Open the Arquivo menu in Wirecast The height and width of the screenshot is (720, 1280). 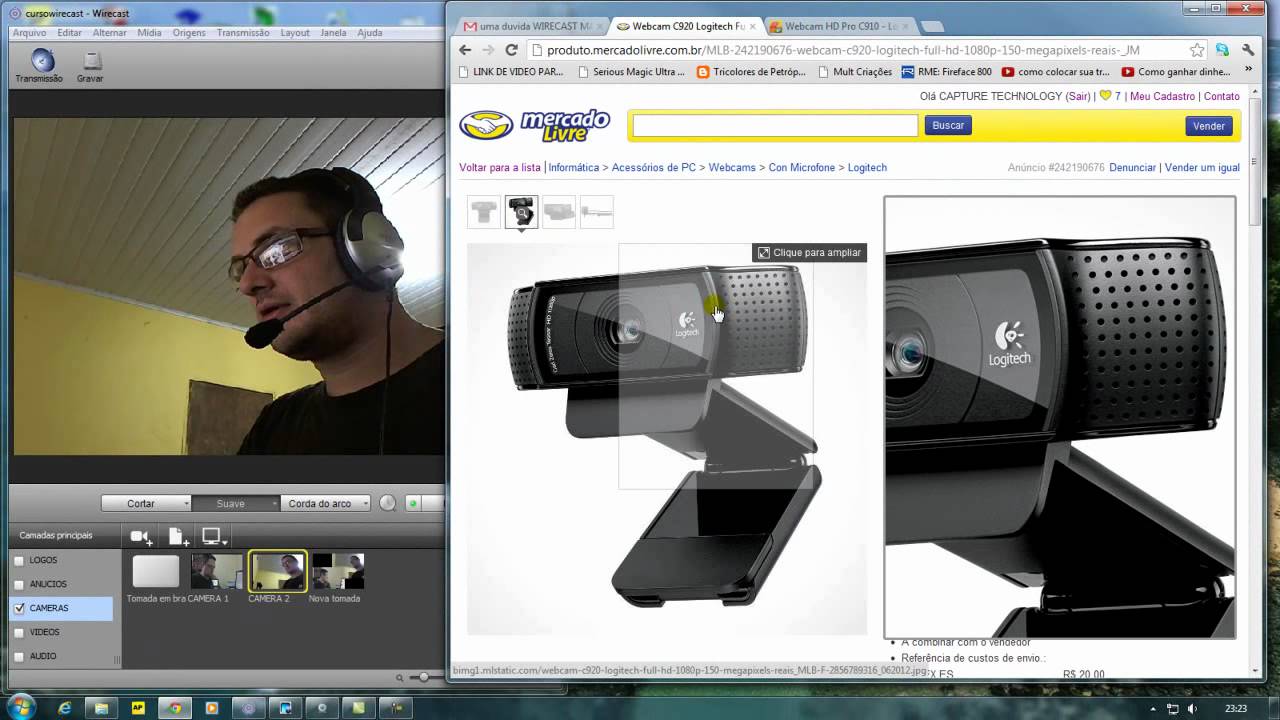(30, 33)
